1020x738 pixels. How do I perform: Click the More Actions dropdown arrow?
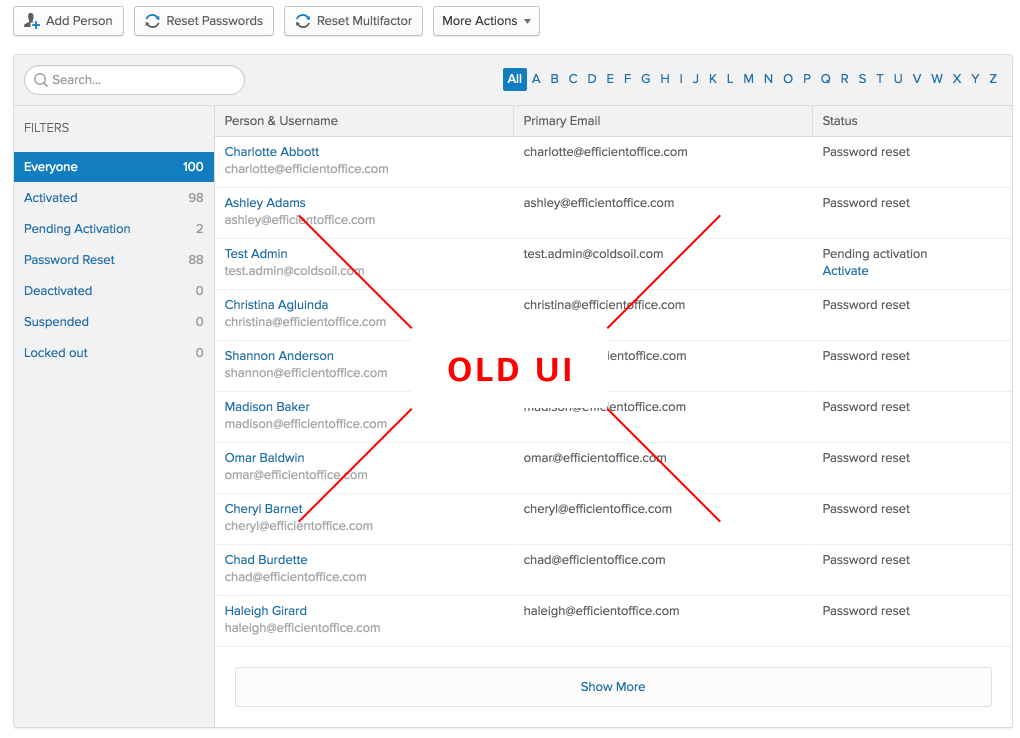coord(527,21)
